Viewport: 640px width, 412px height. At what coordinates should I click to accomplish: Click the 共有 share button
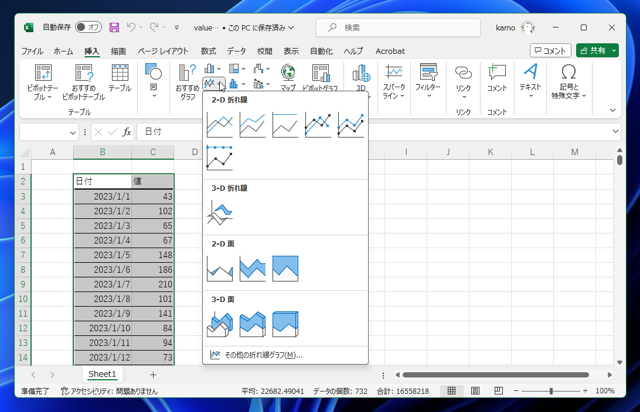coord(597,51)
